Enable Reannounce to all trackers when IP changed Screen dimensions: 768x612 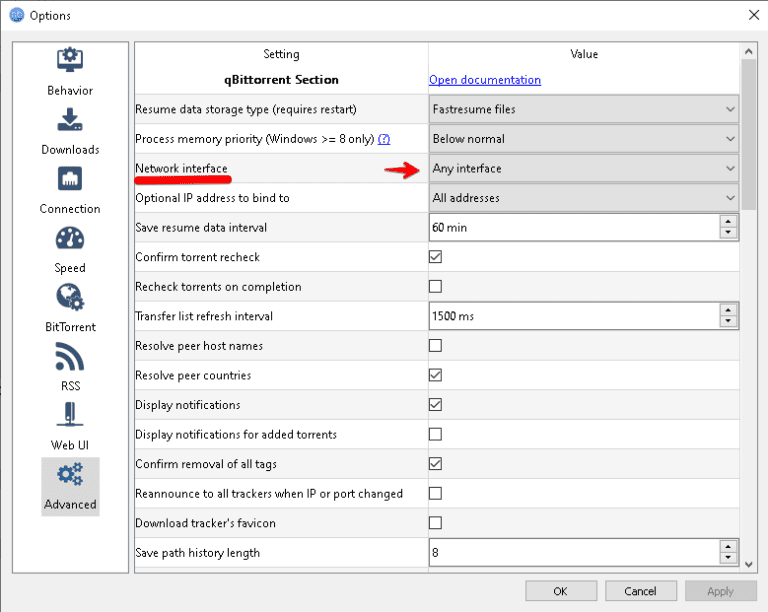[435, 494]
